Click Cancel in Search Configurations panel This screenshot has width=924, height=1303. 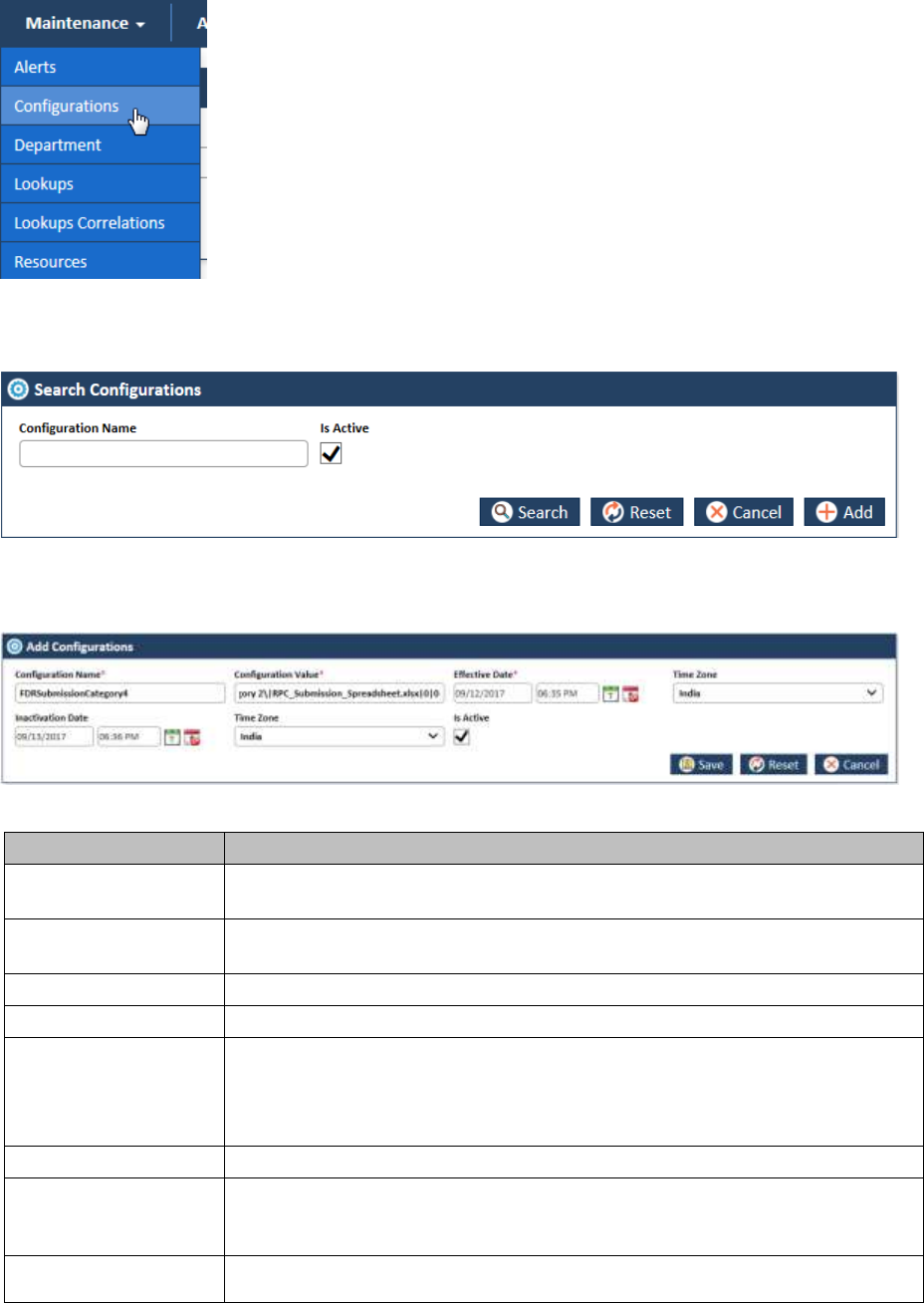click(x=744, y=512)
